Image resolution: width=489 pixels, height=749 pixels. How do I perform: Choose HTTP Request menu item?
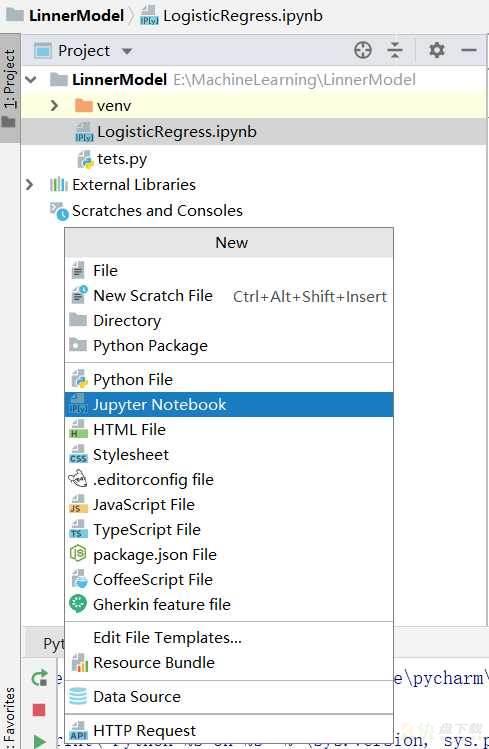tap(229, 730)
